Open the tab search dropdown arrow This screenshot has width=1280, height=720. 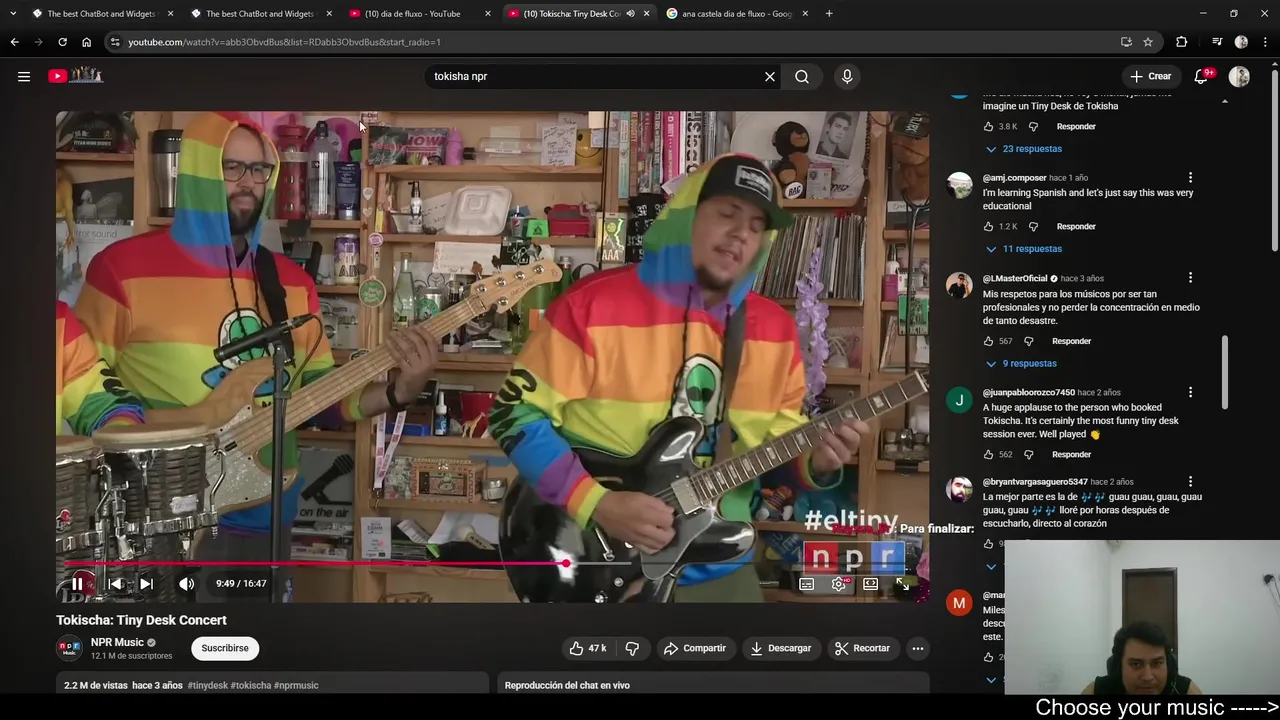point(12,14)
